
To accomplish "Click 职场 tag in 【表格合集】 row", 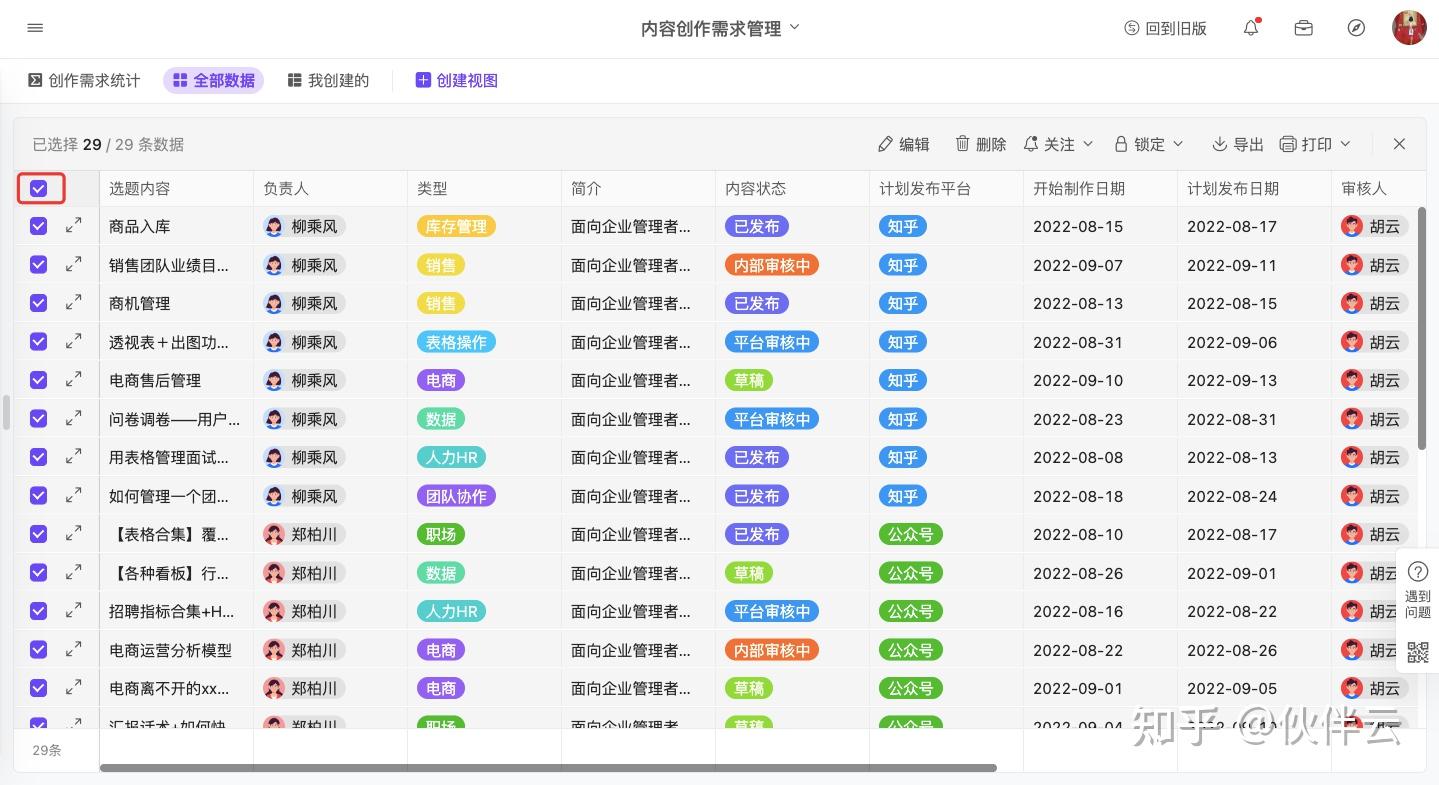I will pos(441,534).
